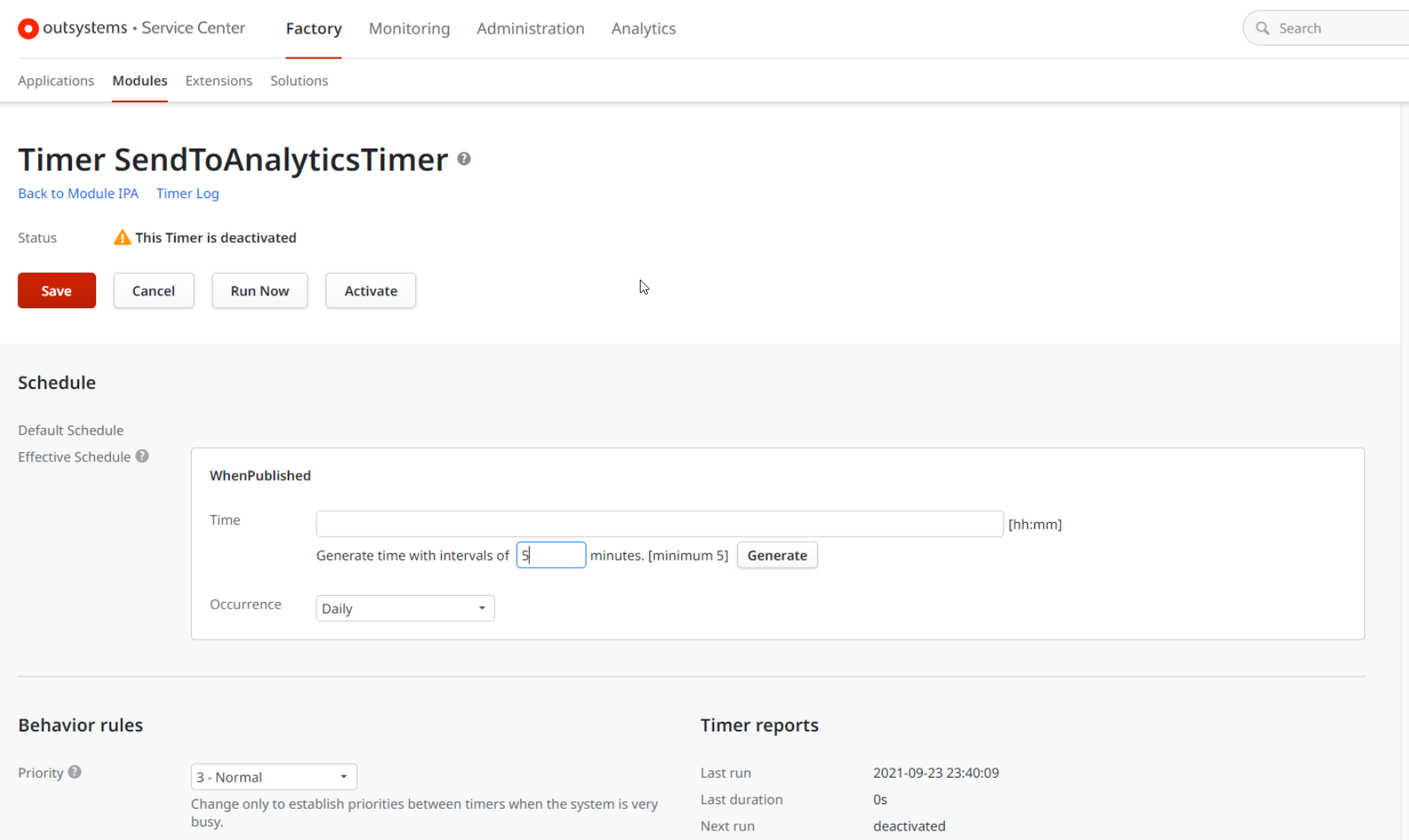Click the Generate button
1409x840 pixels.
click(x=777, y=555)
